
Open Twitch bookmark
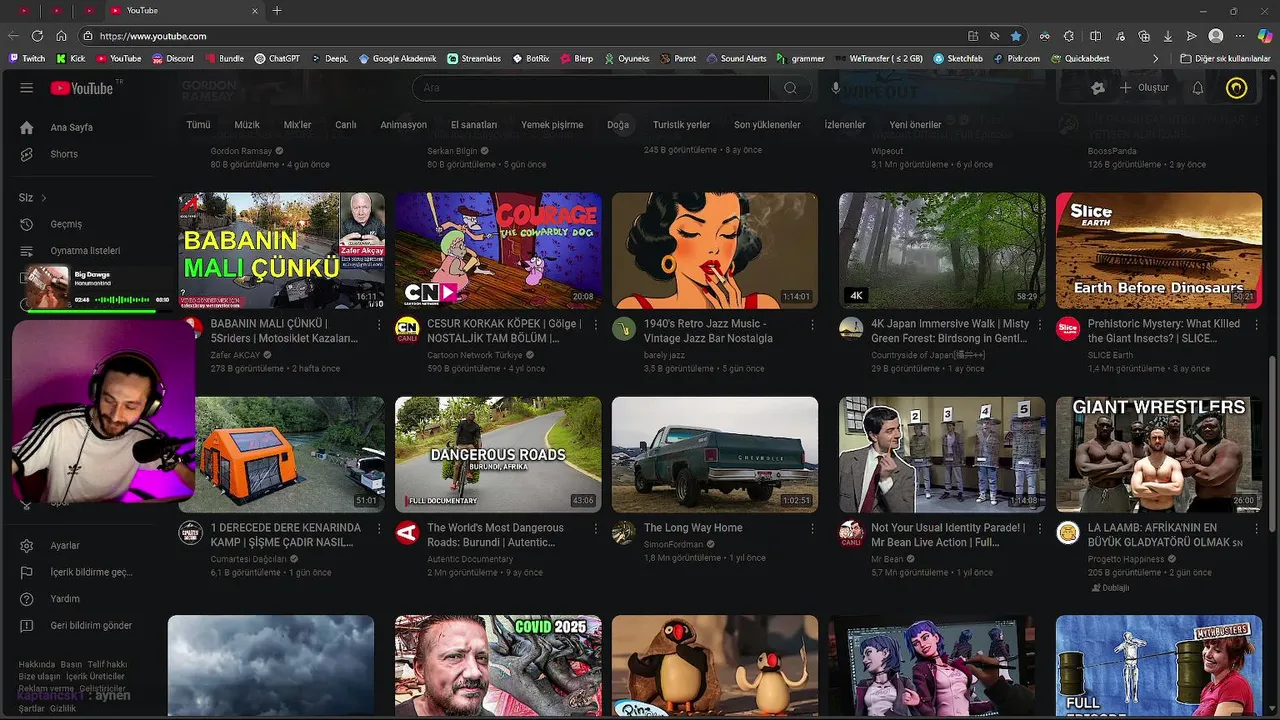pos(27,59)
